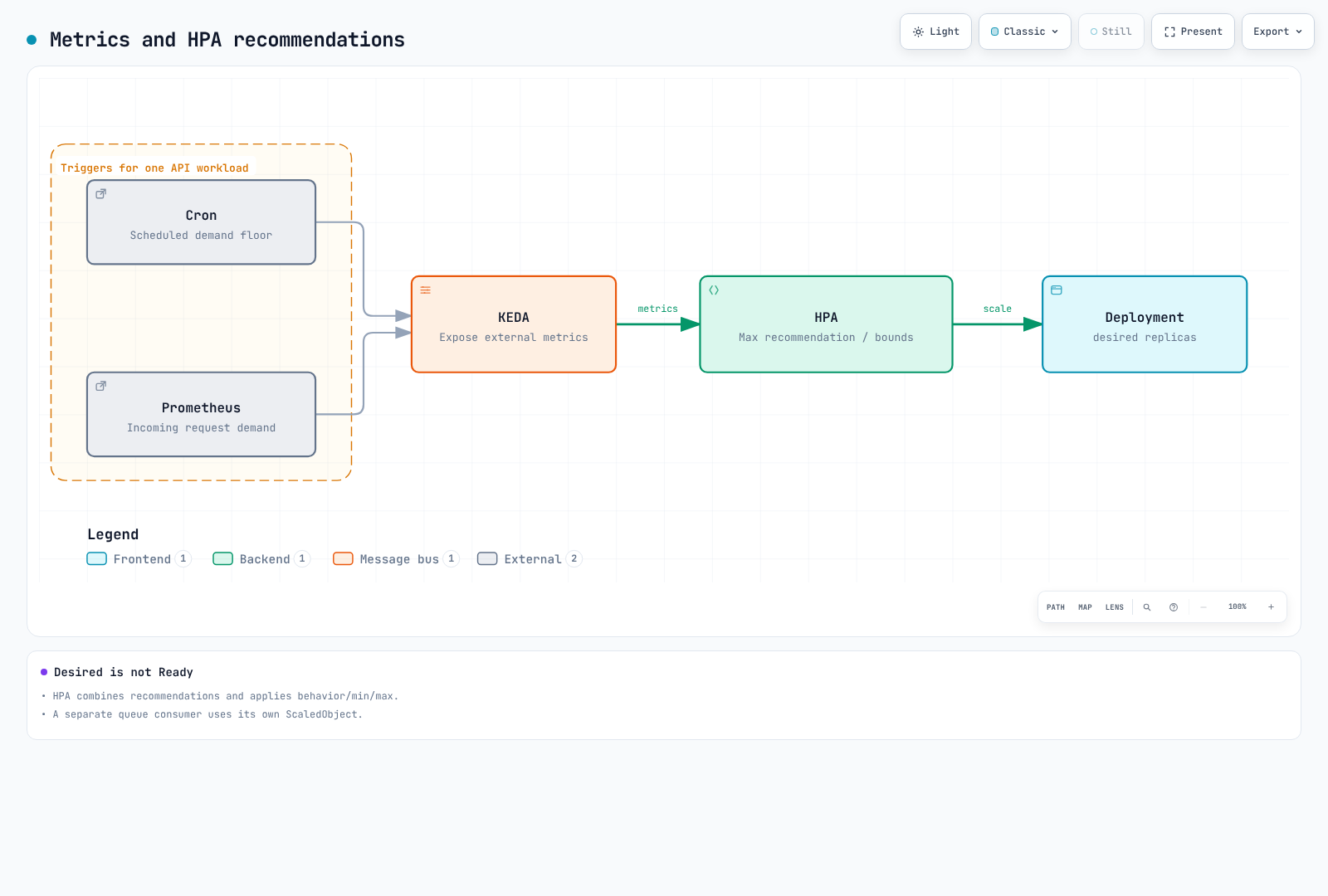Click the 'metrics' edge label
This screenshot has height=896, width=1328.
[657, 309]
